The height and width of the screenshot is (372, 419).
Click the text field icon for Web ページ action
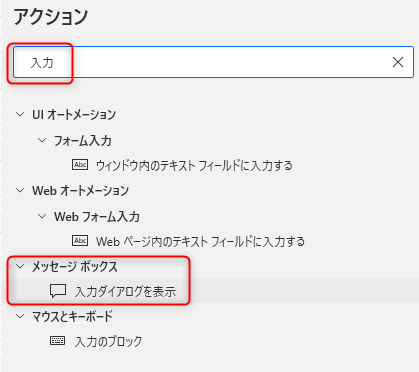[x=80, y=241]
